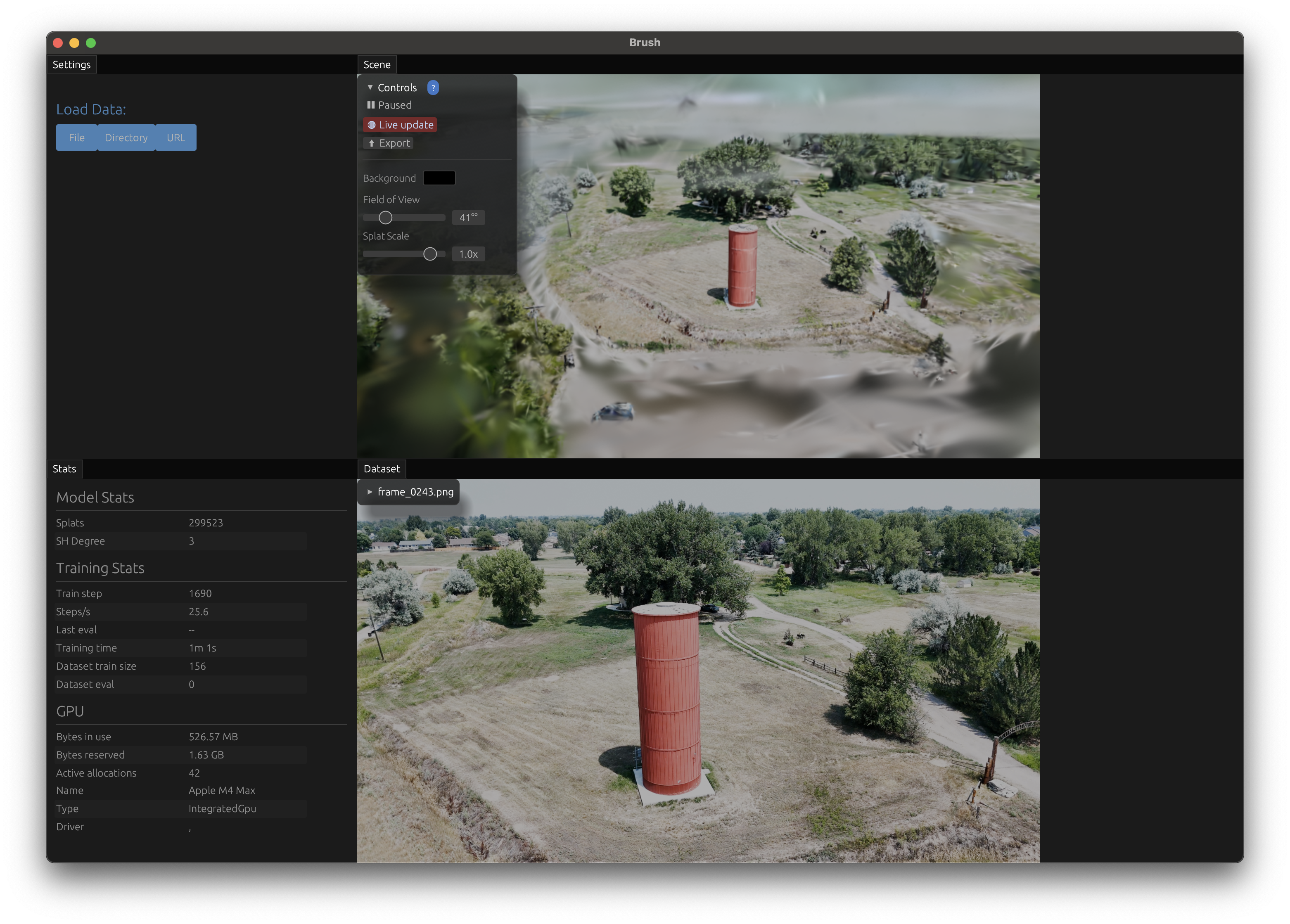Image resolution: width=1290 pixels, height=924 pixels.
Task: Select the Settings tab
Action: coord(72,65)
